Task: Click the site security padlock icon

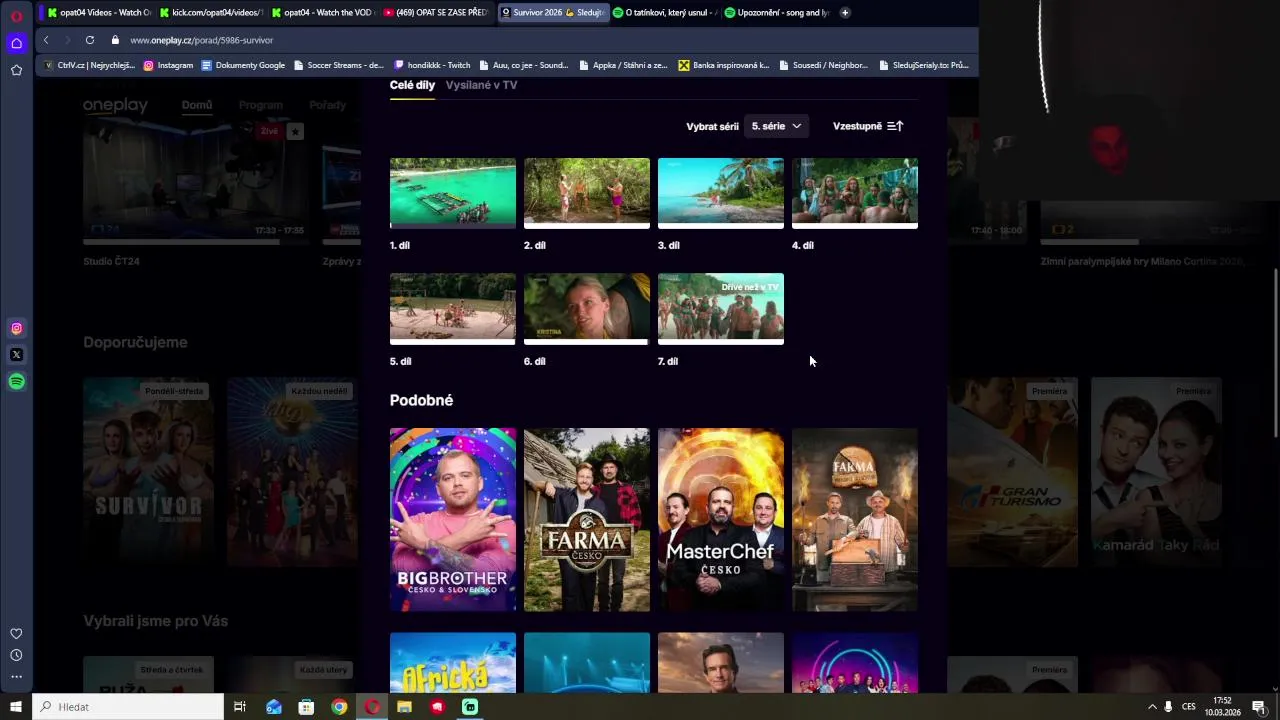Action: point(115,40)
